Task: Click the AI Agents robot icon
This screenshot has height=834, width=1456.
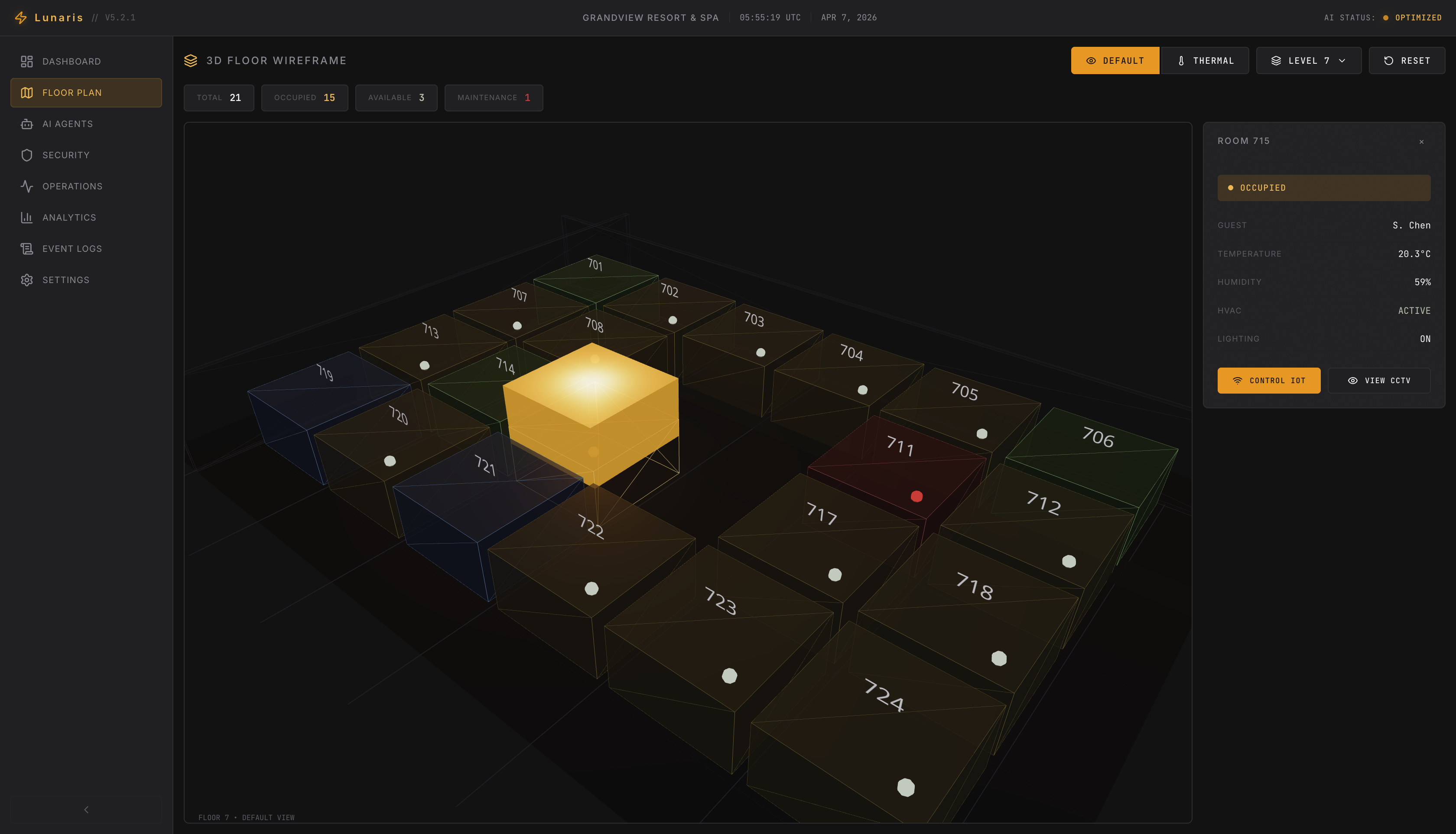Action: click(x=27, y=124)
